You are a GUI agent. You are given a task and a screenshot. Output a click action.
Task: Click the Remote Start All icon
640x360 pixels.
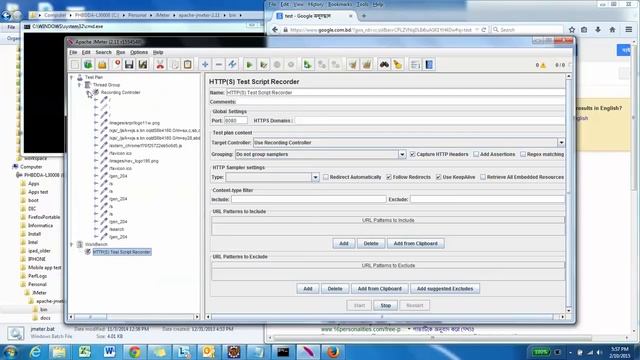[307, 64]
